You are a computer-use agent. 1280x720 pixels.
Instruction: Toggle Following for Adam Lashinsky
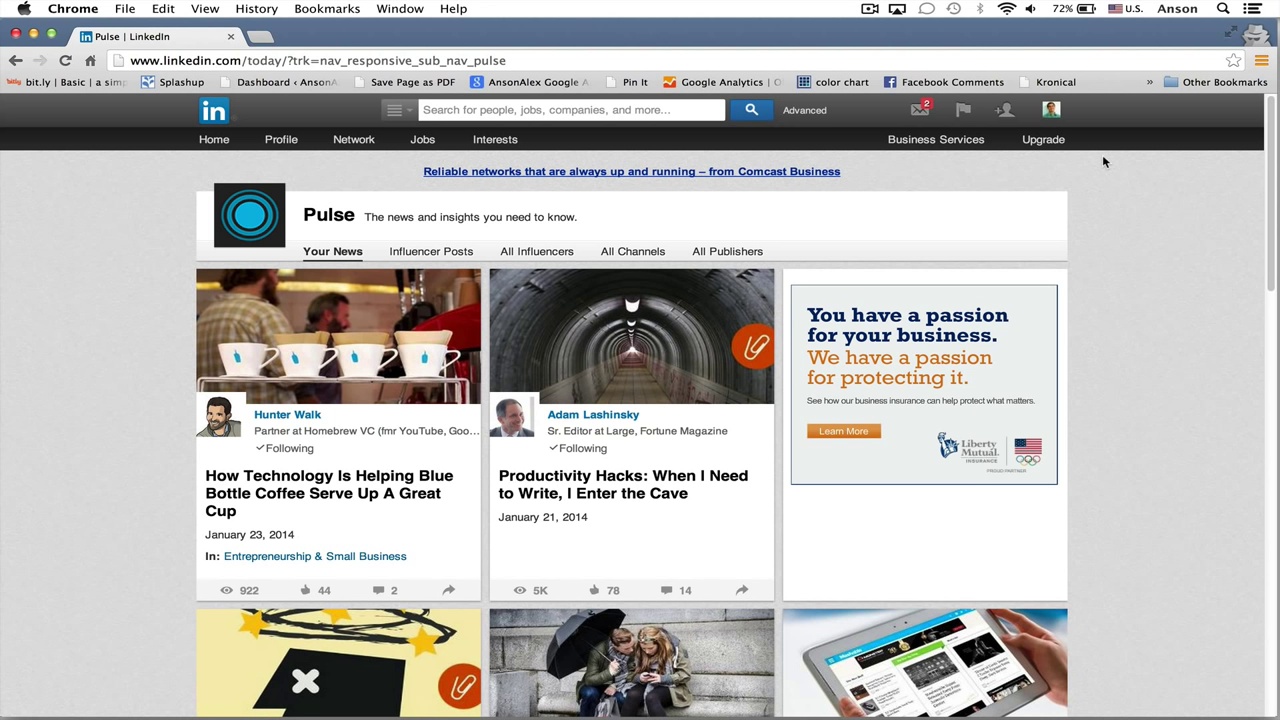coord(577,448)
